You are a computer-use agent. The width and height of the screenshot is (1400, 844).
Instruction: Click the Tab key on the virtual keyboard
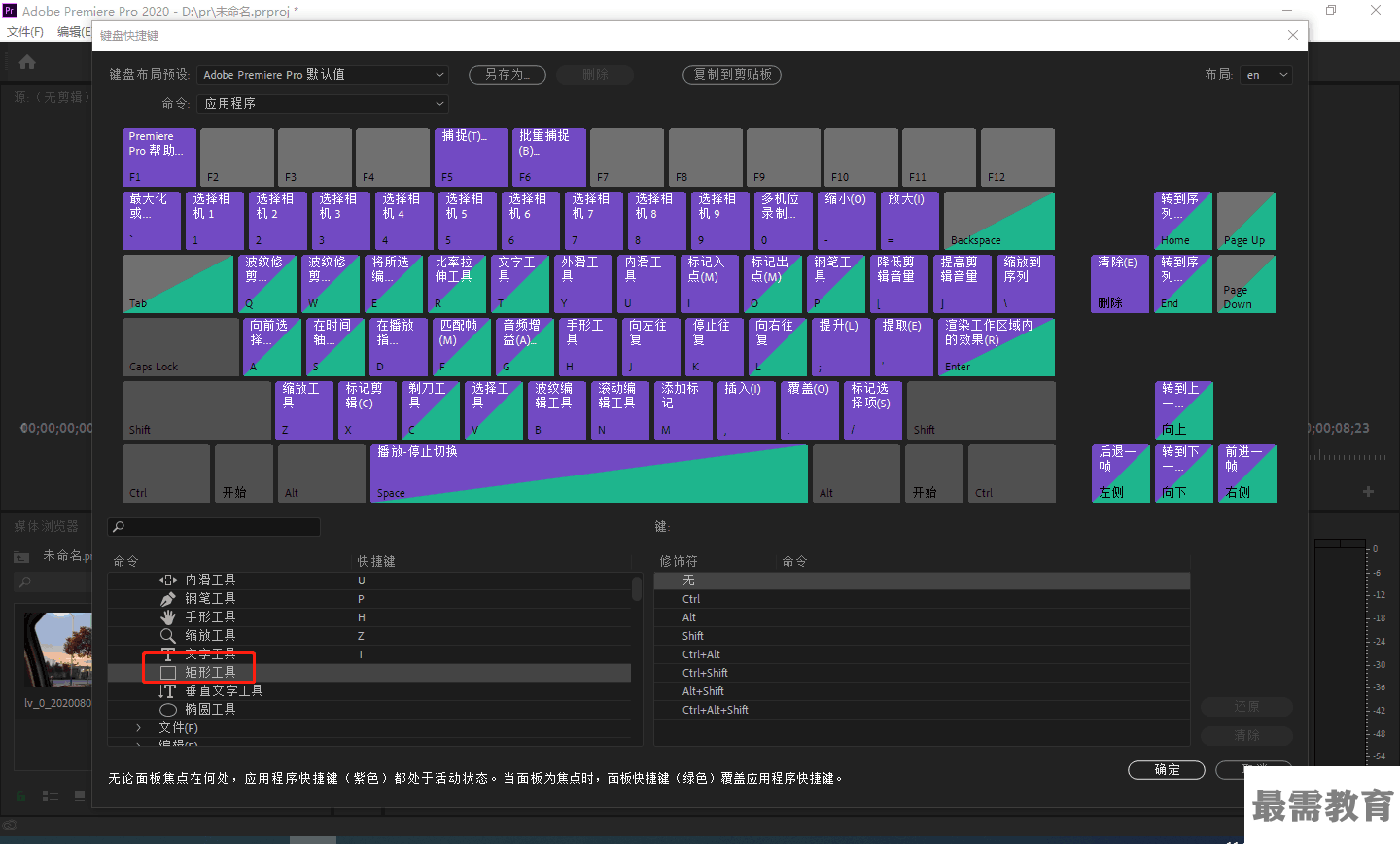click(x=178, y=284)
